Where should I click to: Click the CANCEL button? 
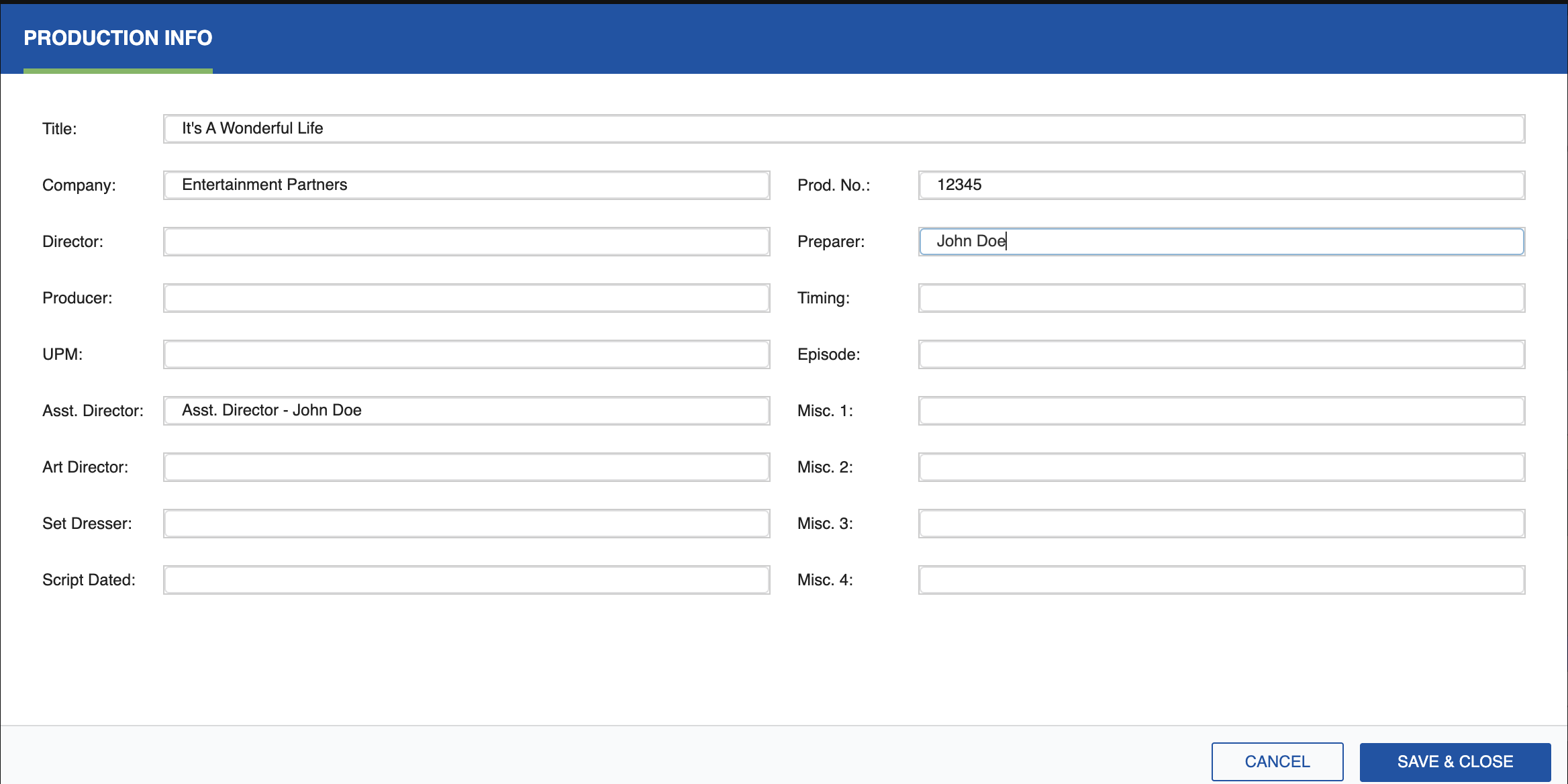1277,761
